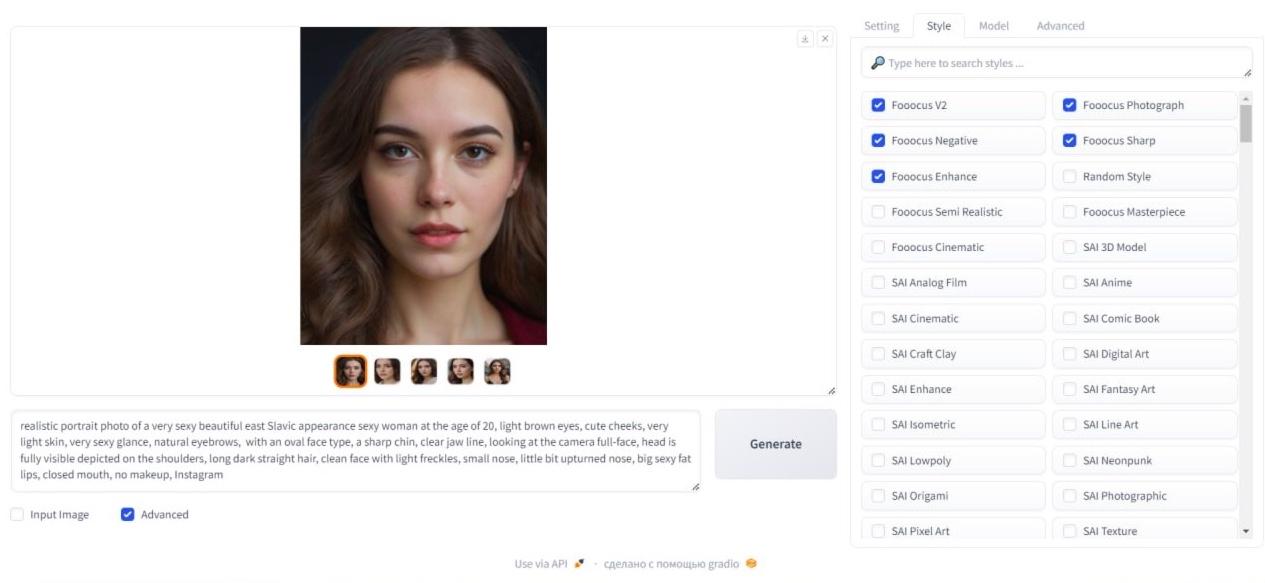Uncheck the Fooocus Sharp style
Image resolution: width=1265 pixels, height=583 pixels.
[1069, 141]
